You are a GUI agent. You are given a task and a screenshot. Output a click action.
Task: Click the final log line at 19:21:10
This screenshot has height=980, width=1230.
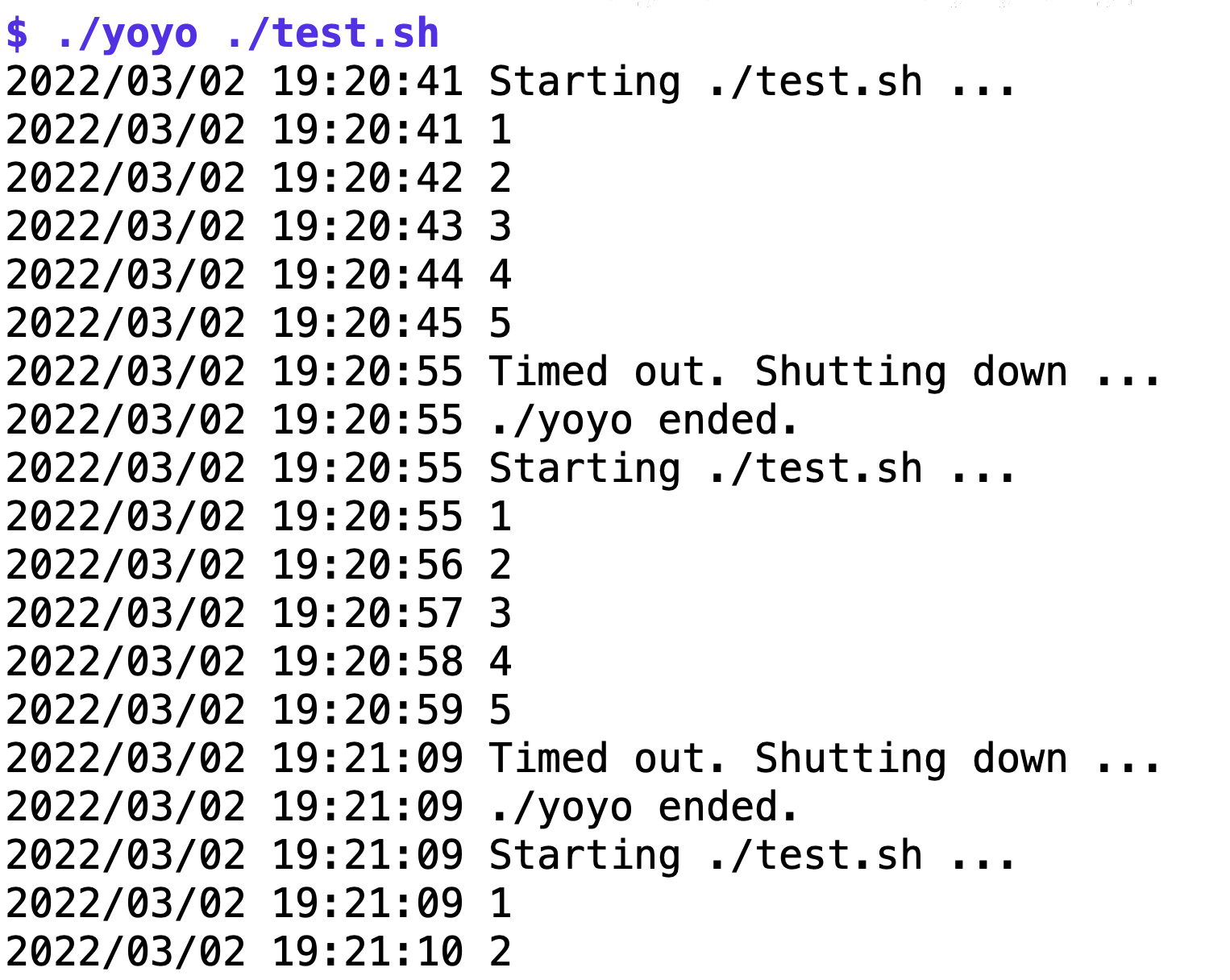tap(259, 953)
